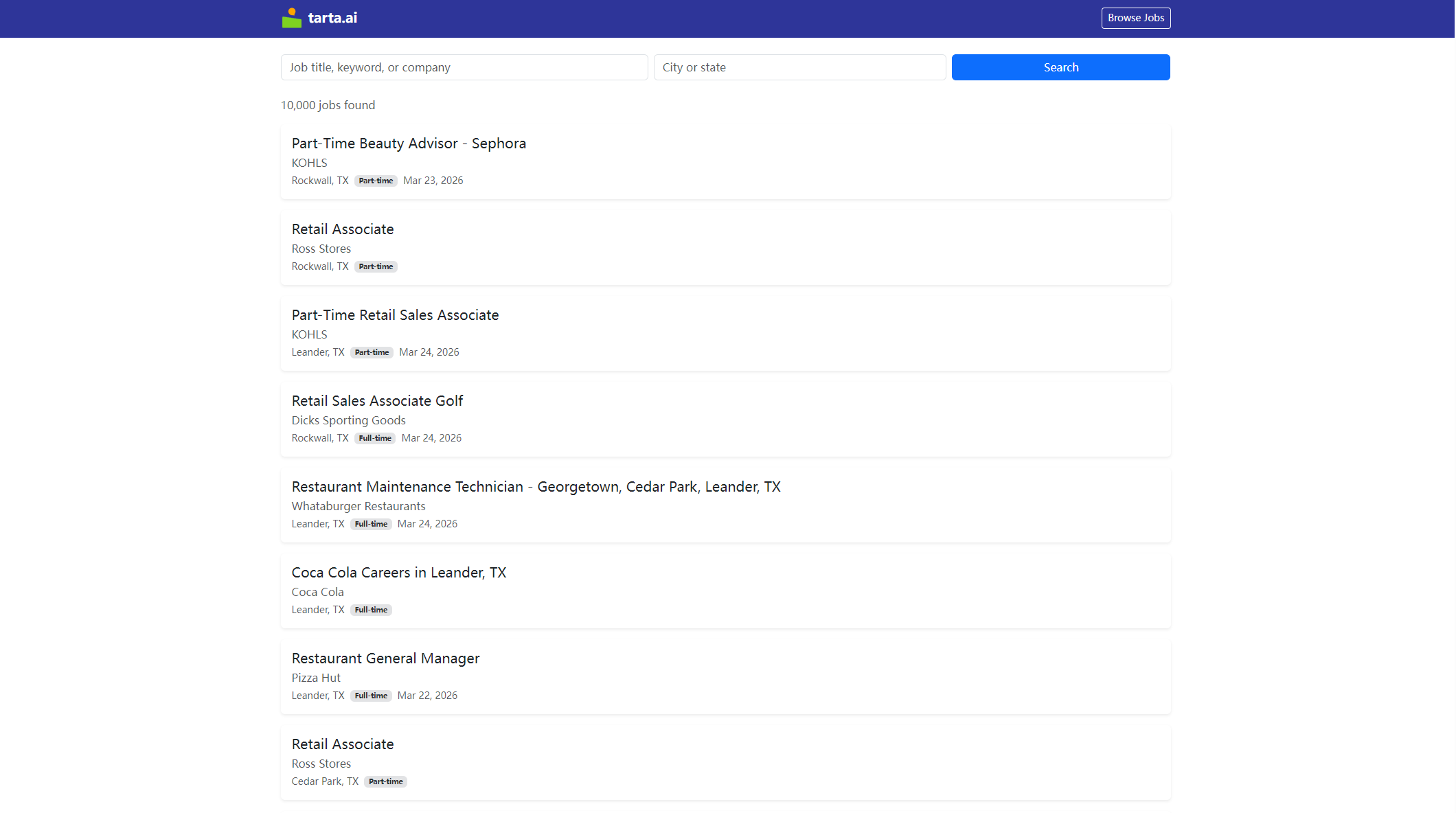Open Part-Time Retail Sales Associate listing
Viewport: 1456px width, 813px height.
(395, 315)
